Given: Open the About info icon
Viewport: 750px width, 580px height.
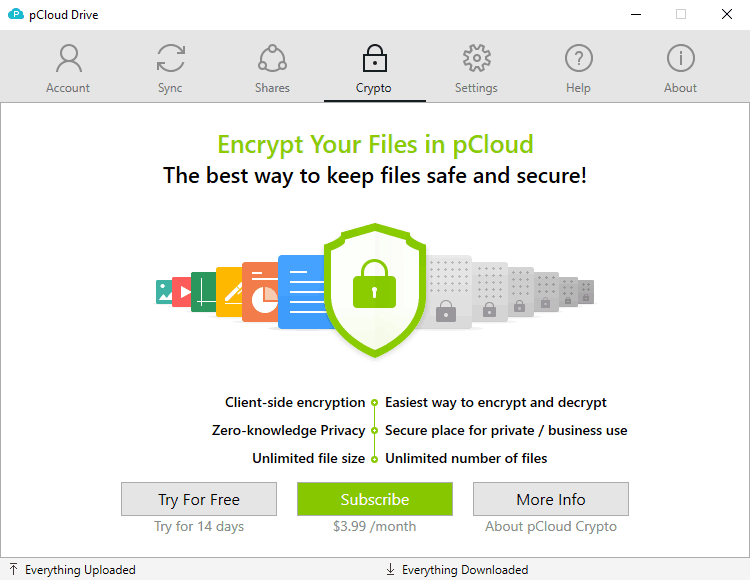Looking at the screenshot, I should (x=681, y=58).
